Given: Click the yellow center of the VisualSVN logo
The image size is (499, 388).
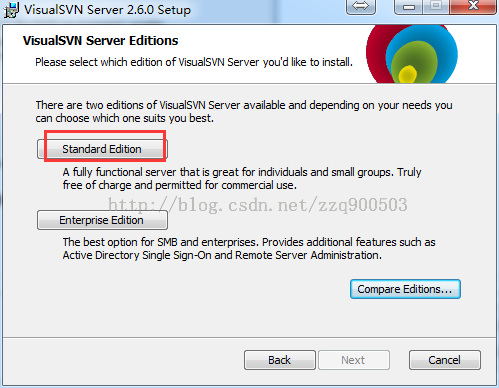Looking at the screenshot, I should pos(407,74).
